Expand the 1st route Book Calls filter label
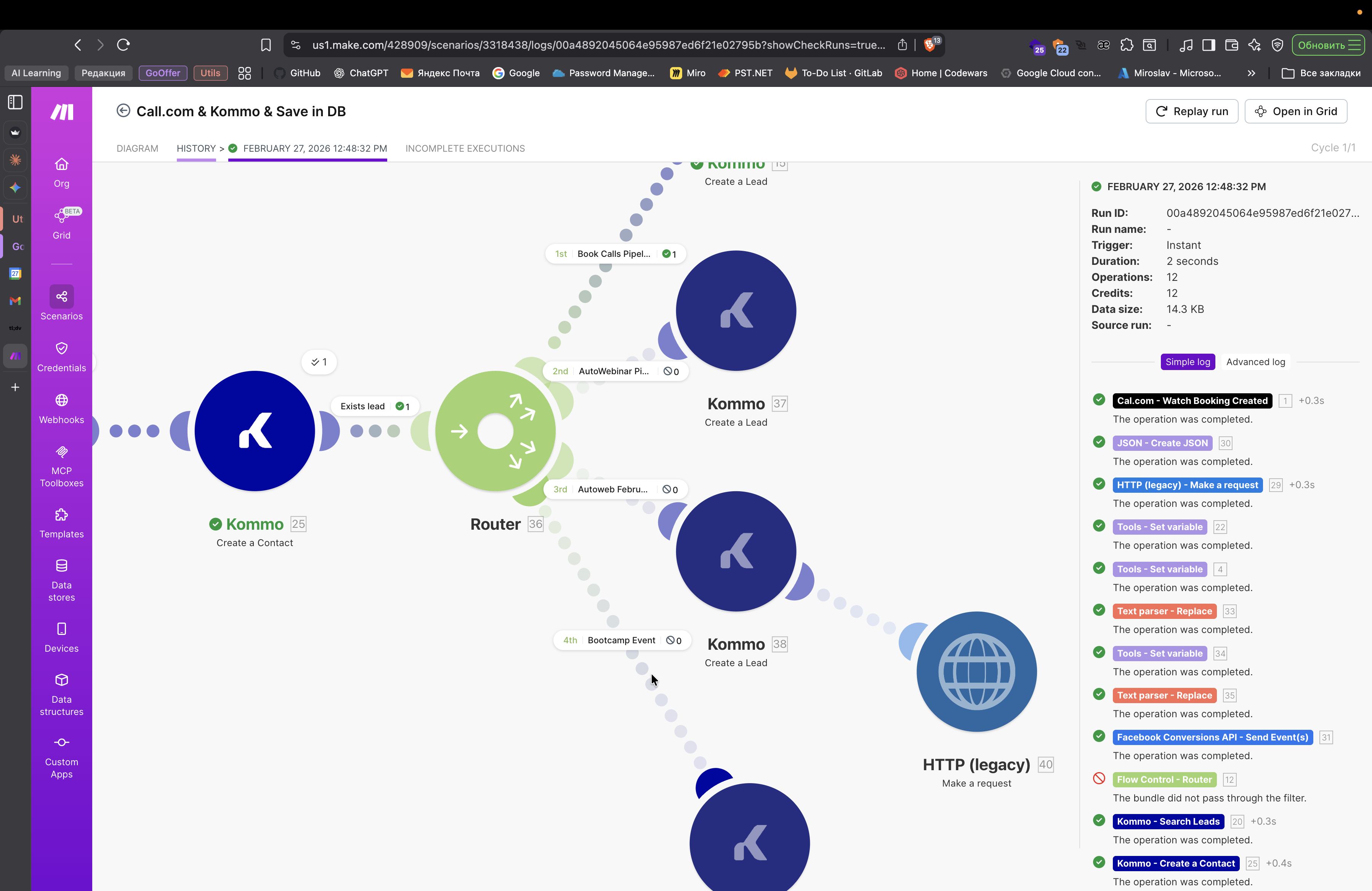This screenshot has height=891, width=1372. (614, 253)
